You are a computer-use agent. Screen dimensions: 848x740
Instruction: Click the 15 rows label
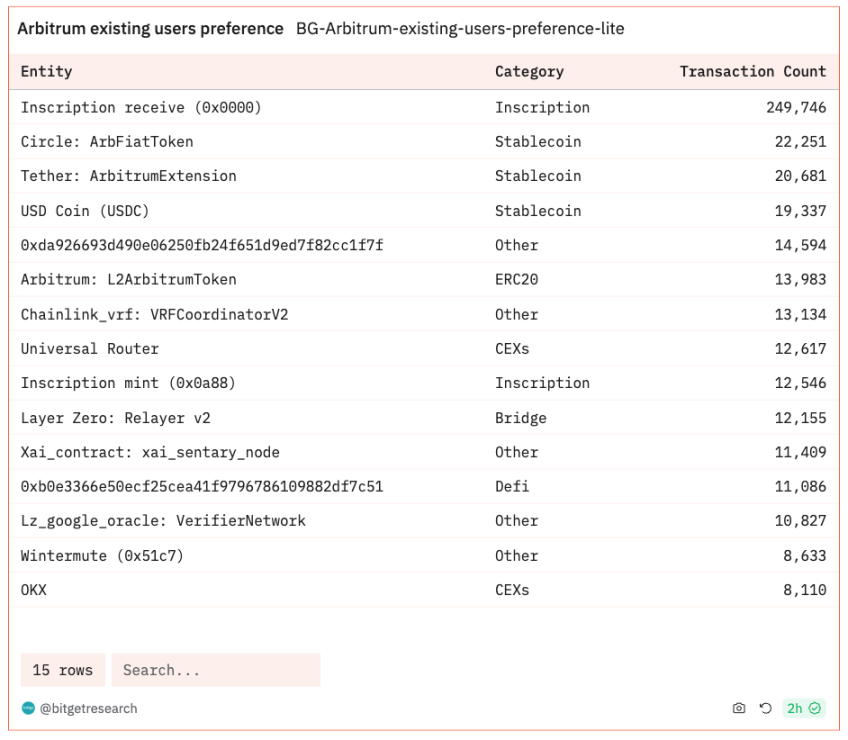pos(63,670)
